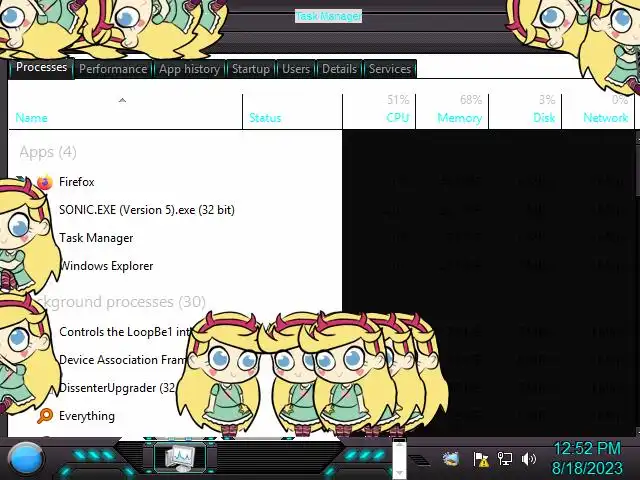
Task: Open the Details tab
Action: point(339,69)
